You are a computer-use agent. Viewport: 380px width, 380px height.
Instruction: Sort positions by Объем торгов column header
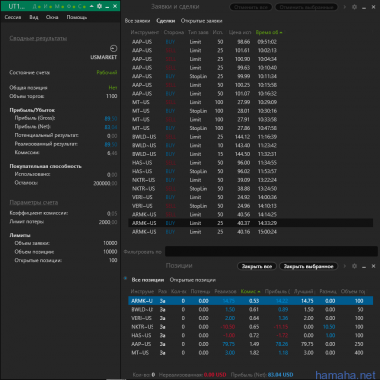click(353, 291)
